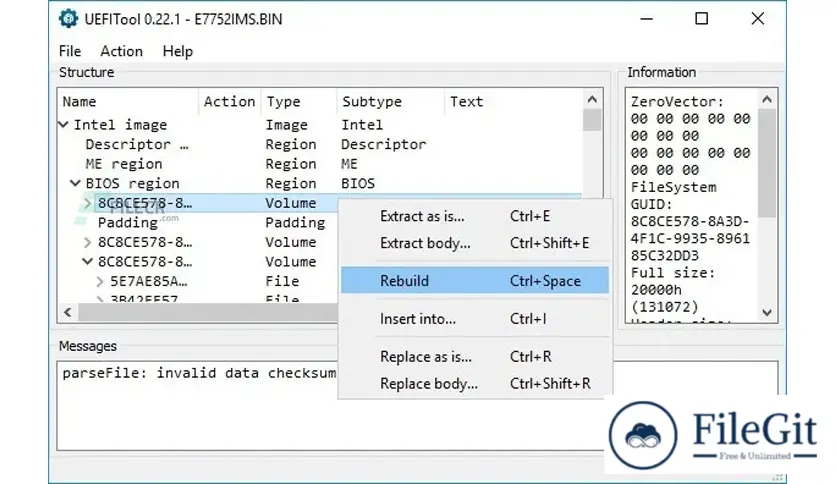The width and height of the screenshot is (836, 484).
Task: Click 'Ctrl+Space' shortcut text beside Rebuild
Action: pyautogui.click(x=545, y=281)
